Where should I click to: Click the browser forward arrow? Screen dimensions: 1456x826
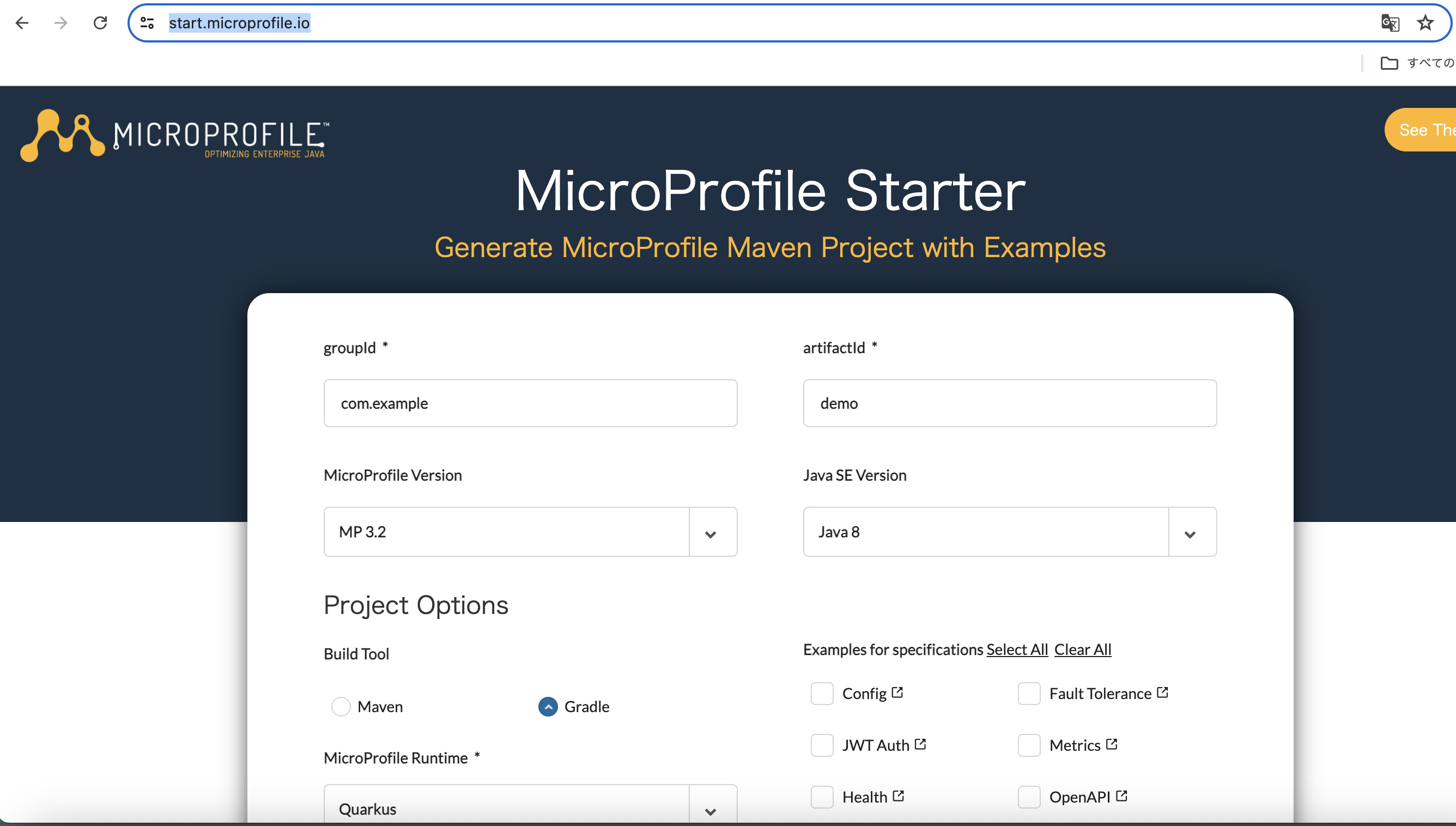pyautogui.click(x=59, y=23)
